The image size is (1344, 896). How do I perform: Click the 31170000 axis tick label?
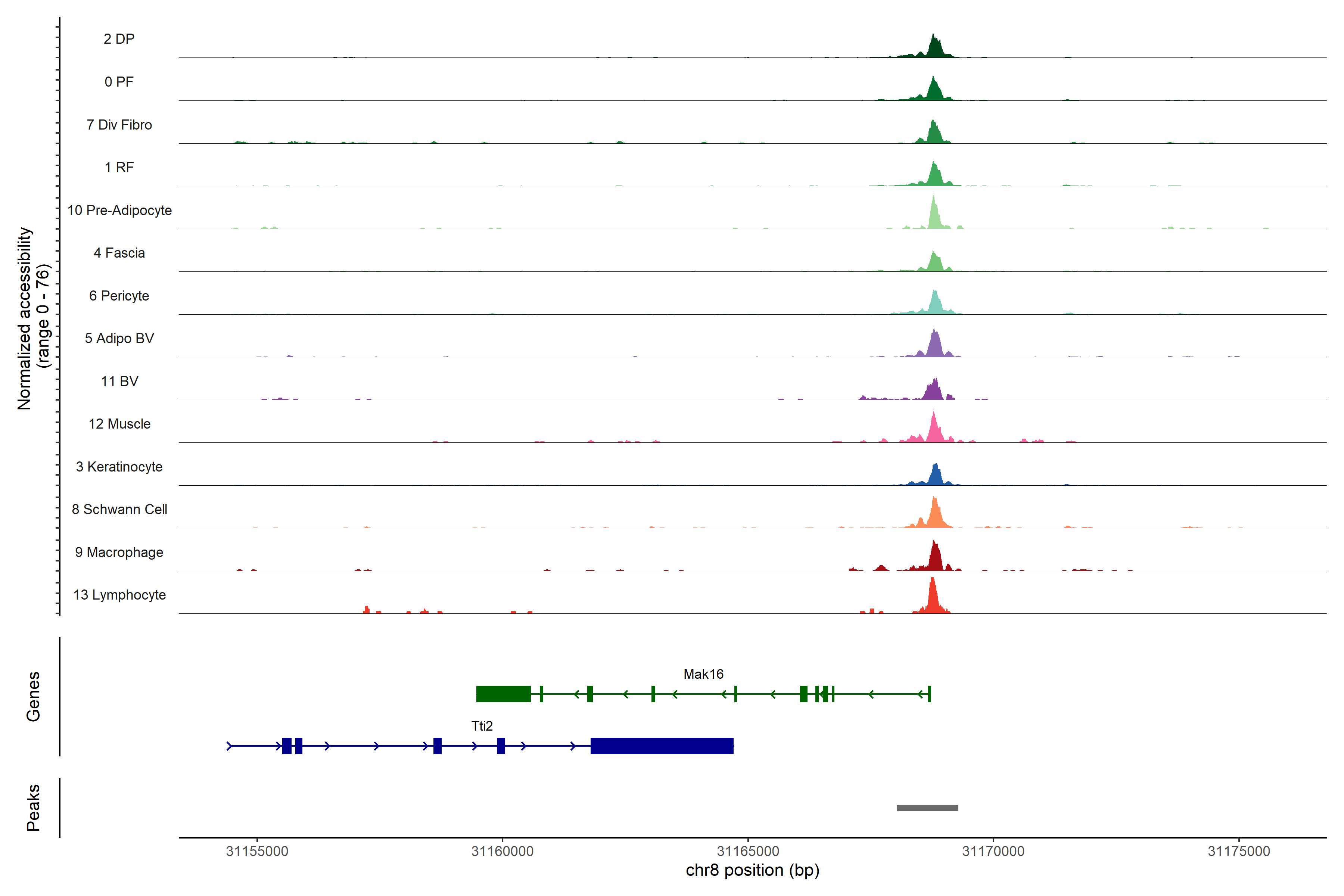coord(993,852)
